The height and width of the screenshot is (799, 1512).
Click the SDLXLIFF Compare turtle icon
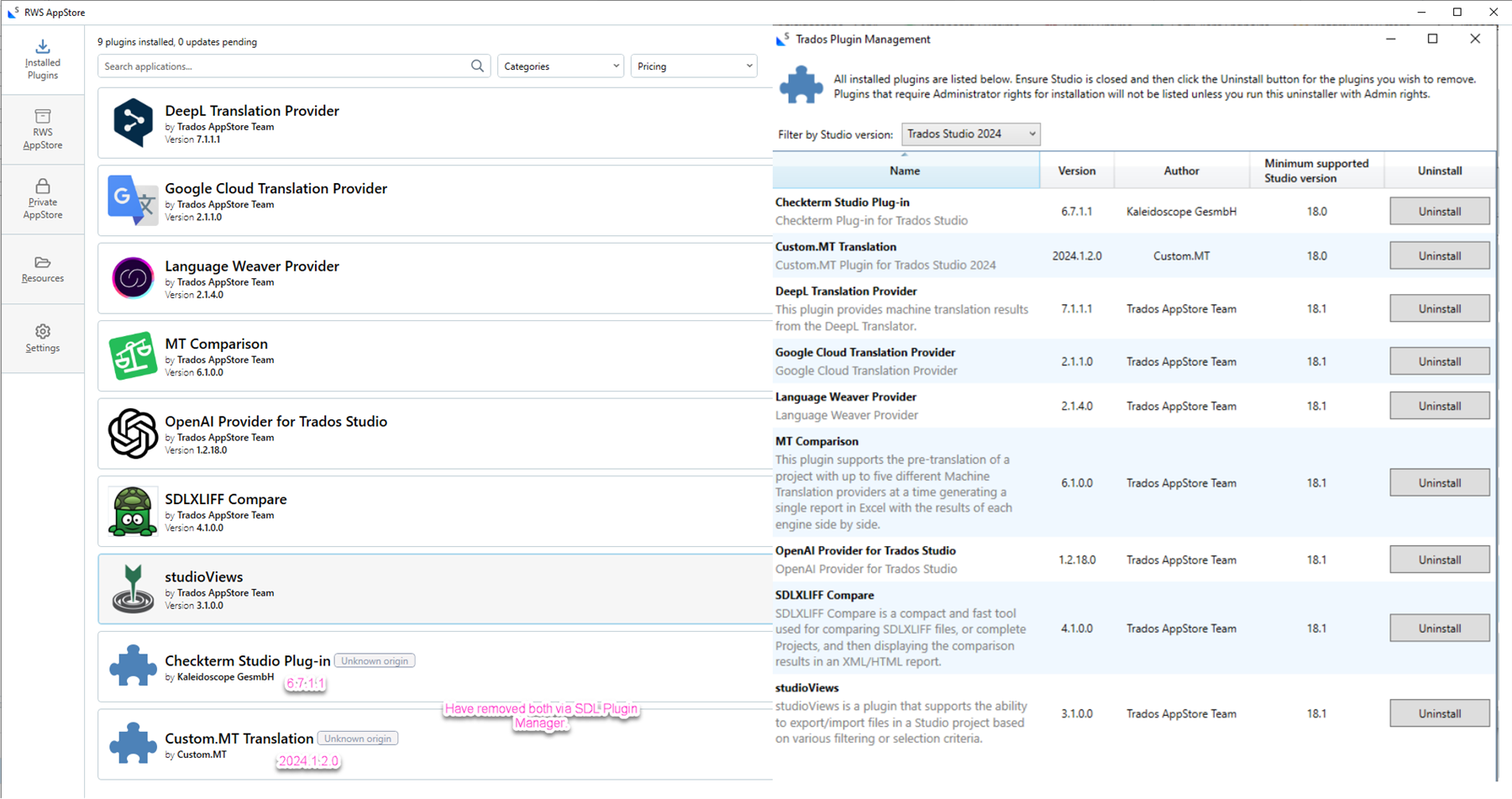[133, 512]
